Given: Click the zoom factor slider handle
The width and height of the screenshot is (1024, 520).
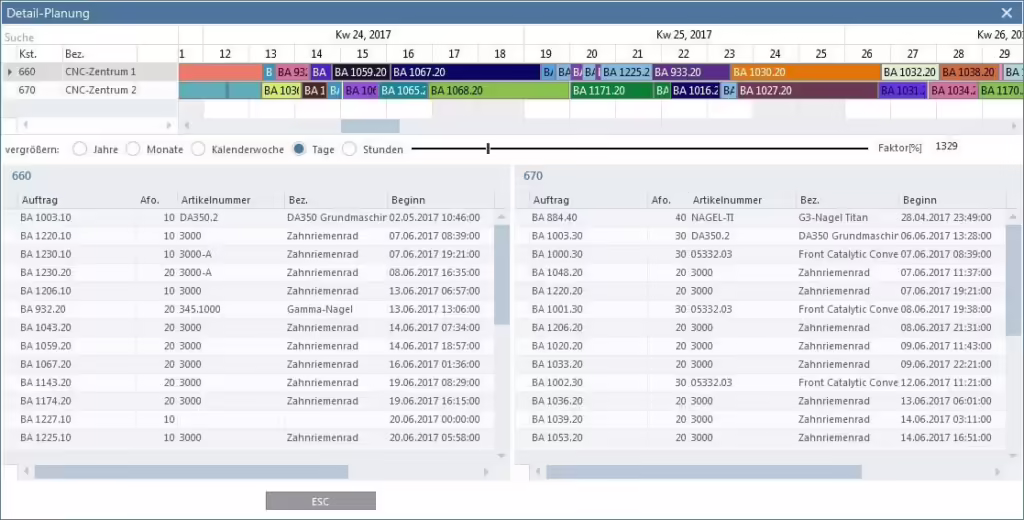Looking at the screenshot, I should click(488, 149).
